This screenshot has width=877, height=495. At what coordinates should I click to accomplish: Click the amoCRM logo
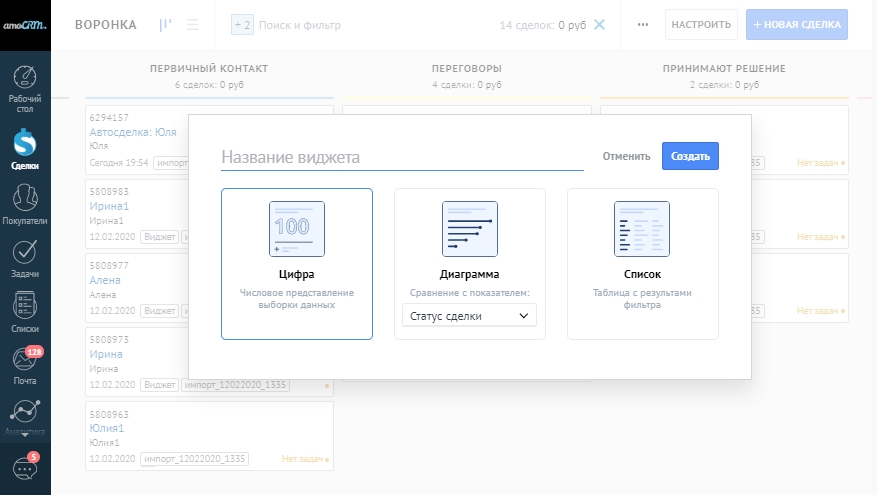coord(25,24)
